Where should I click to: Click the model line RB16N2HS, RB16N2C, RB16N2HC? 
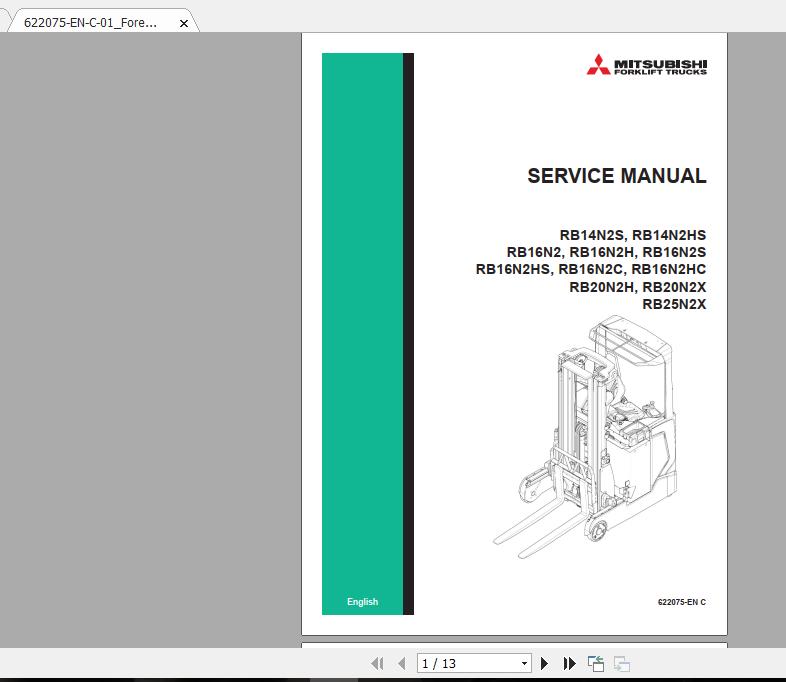591,269
